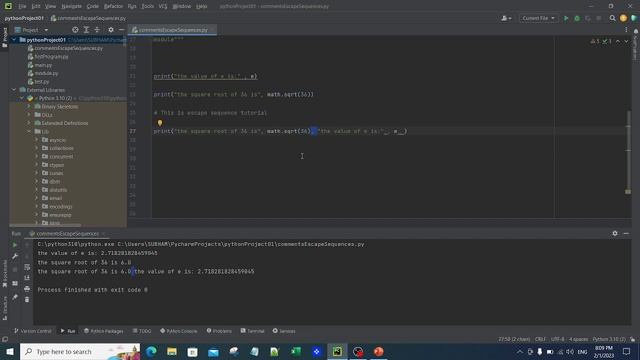Clear all Run console output trash icon
The height and width of the screenshot is (360, 640).
click(x=27, y=300)
